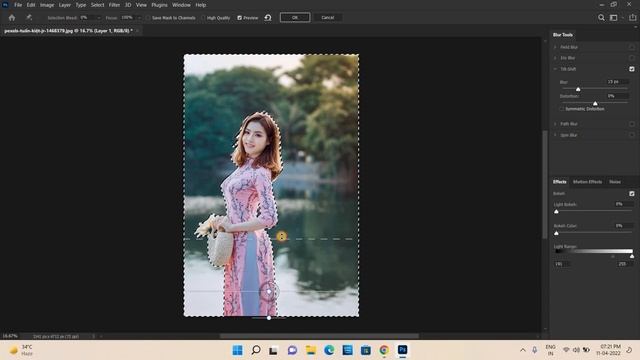
Task: Enable Iris Blur checkbox
Action: point(632,58)
